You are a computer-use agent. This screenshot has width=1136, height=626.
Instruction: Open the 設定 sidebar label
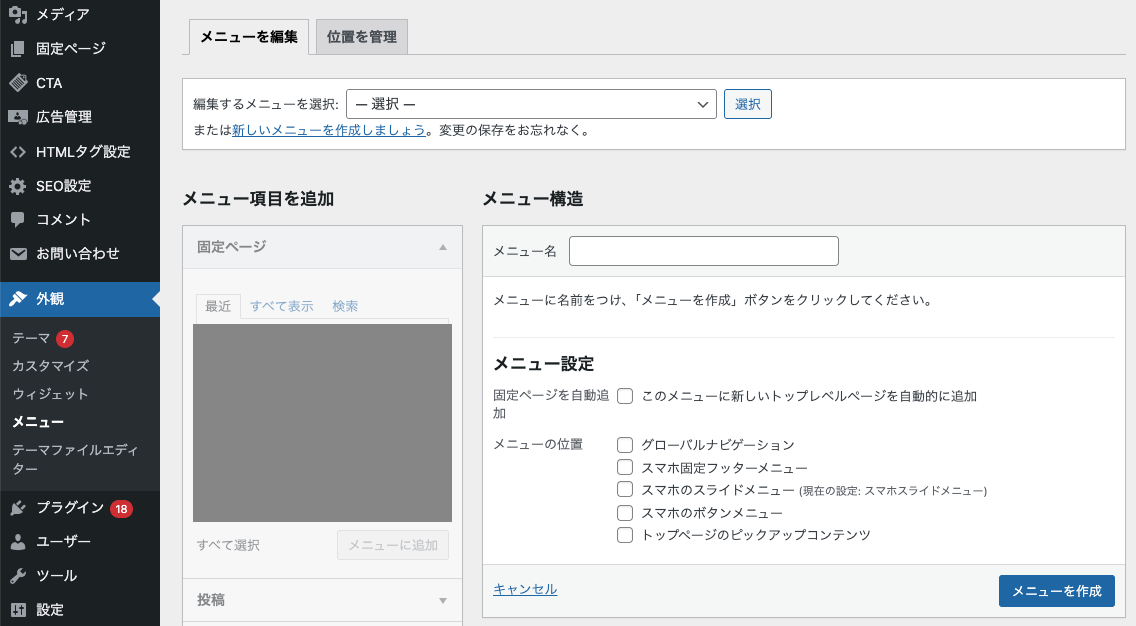tap(50, 609)
